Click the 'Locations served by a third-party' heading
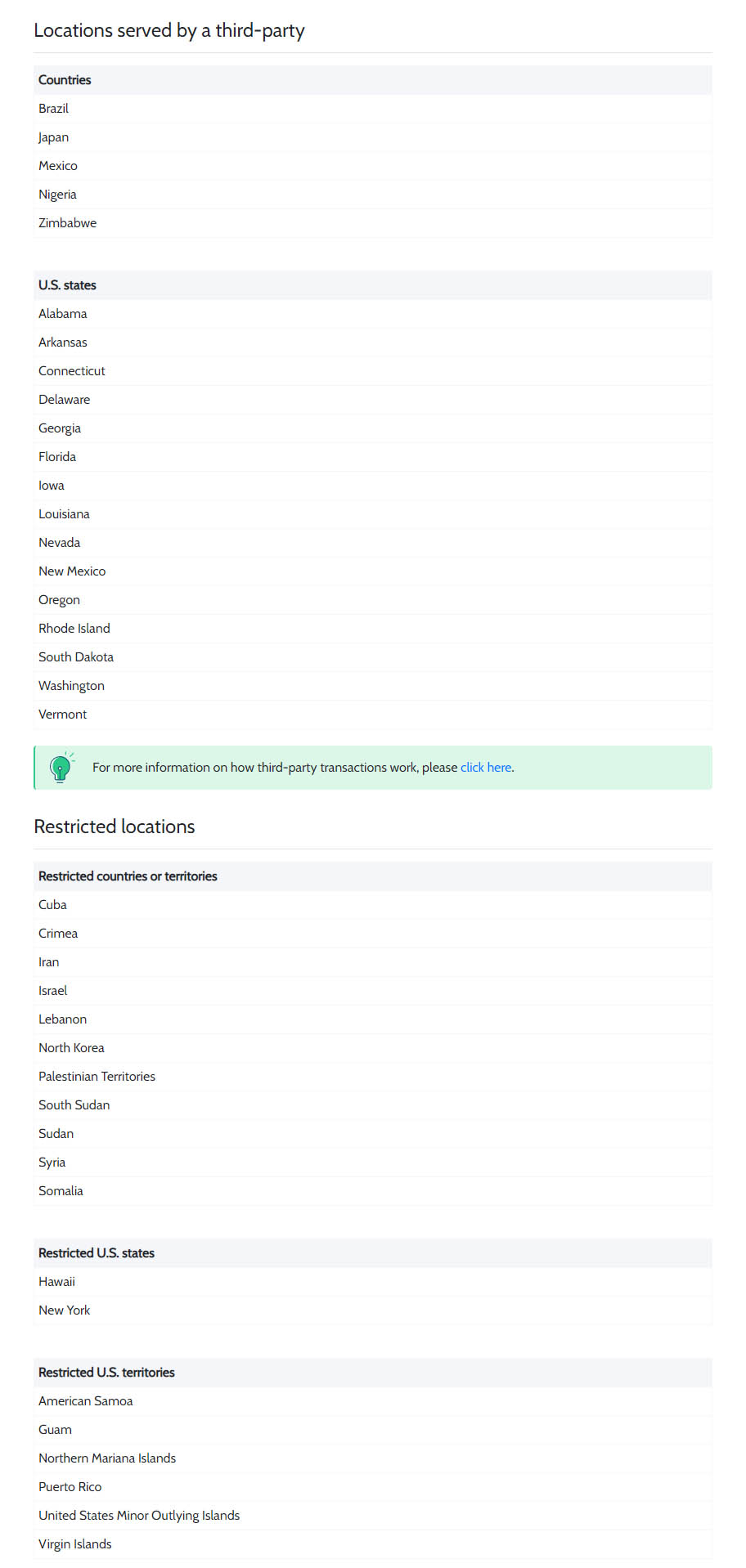 point(169,31)
